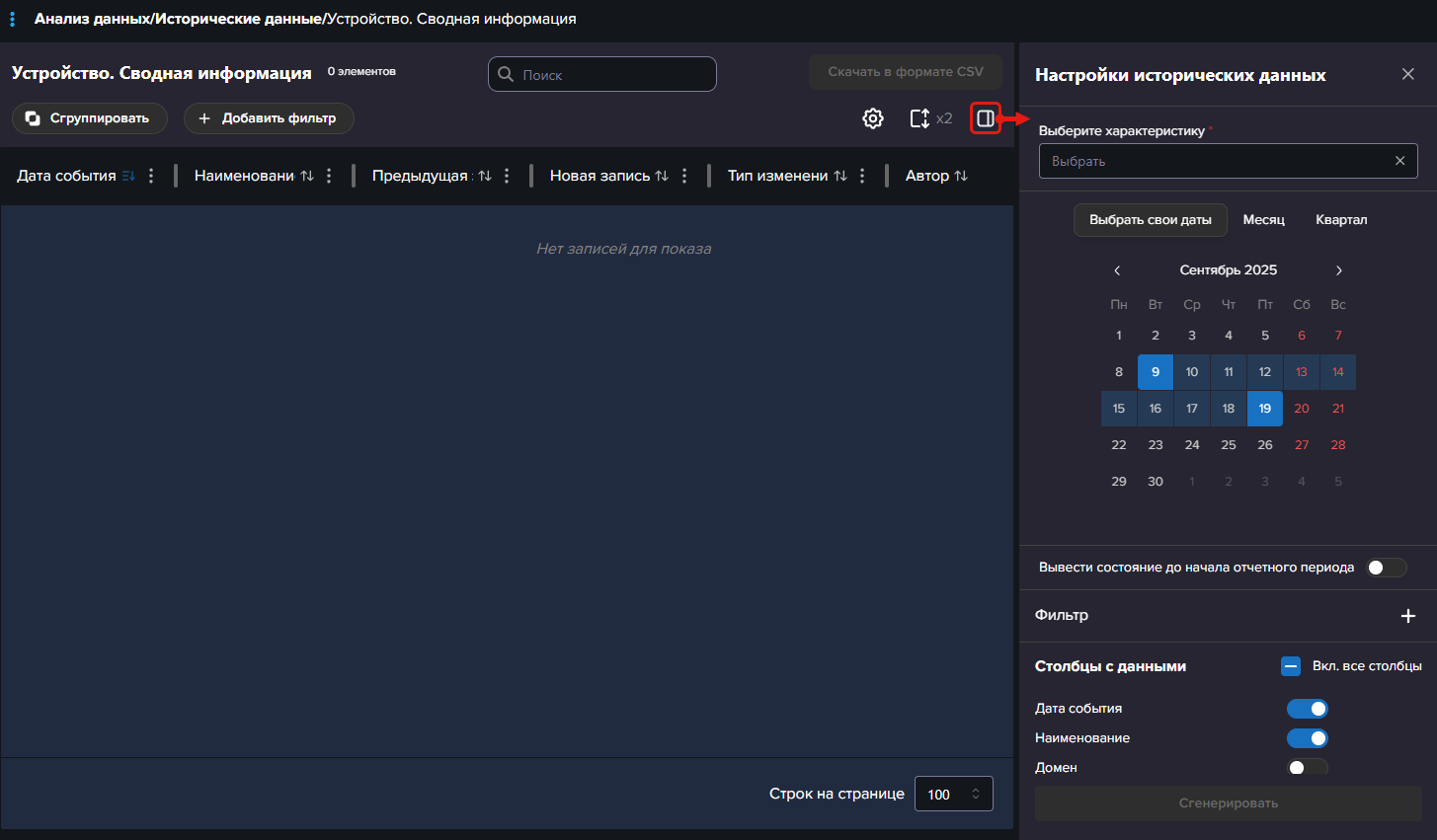Check the Вкл. все столбцы checkbox
Viewport: 1437px width, 840px height.
pos(1291,666)
